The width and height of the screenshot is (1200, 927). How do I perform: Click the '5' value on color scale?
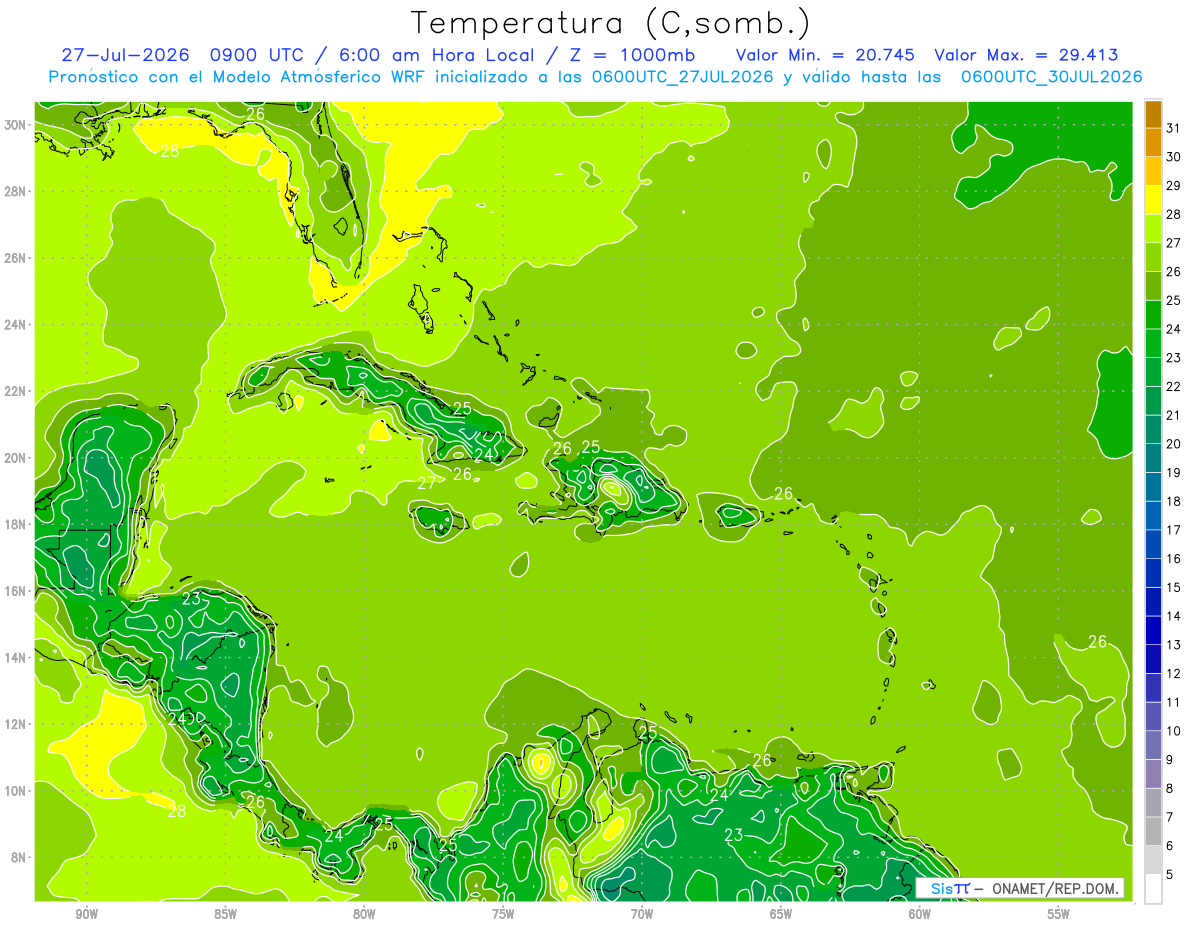1170,875
